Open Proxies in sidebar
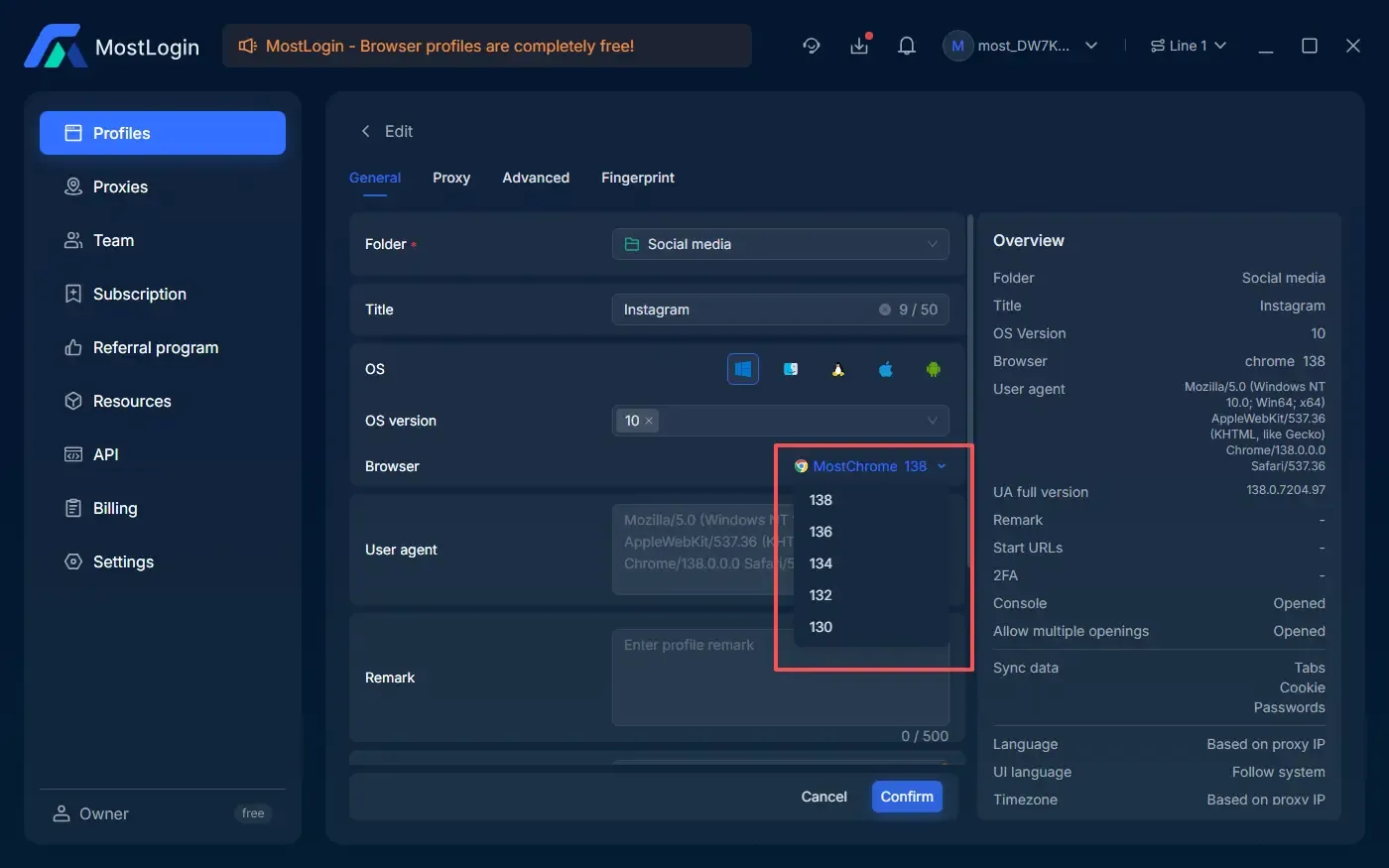1389x868 pixels. 163,186
